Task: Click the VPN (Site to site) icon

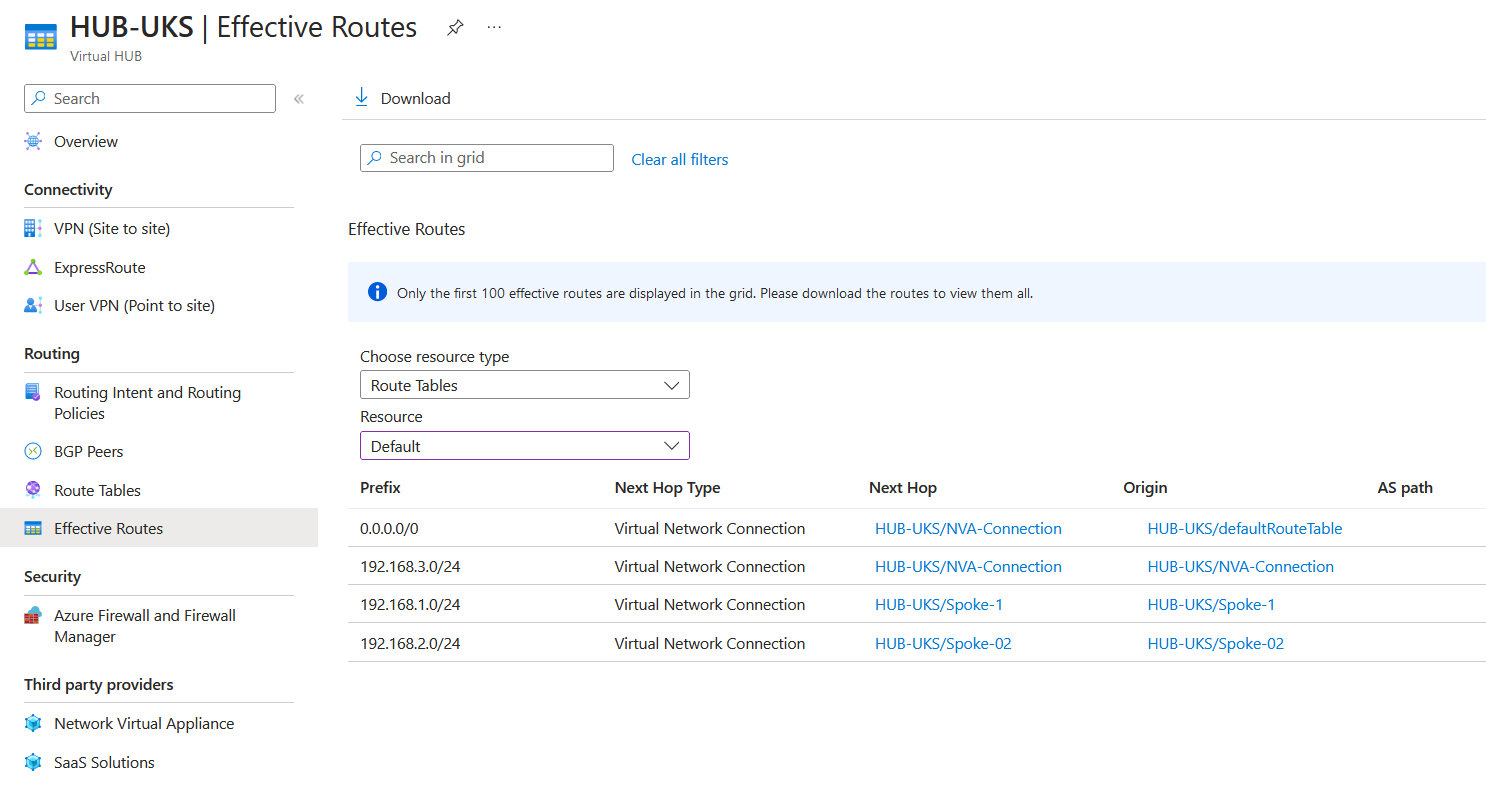Action: point(33,229)
